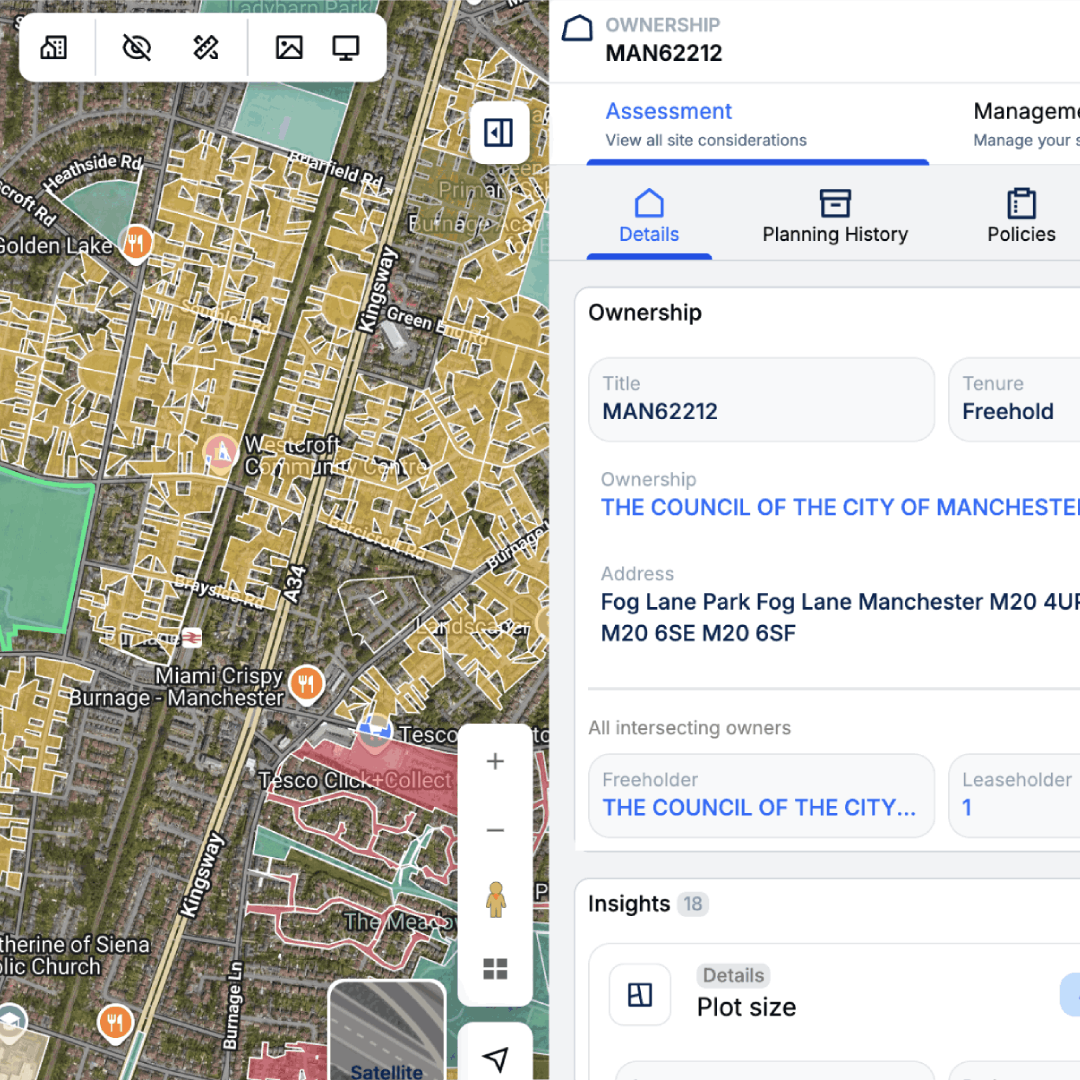Click the Plot size floor plan icon
Screen dimensions: 1080x1080
pos(640,995)
